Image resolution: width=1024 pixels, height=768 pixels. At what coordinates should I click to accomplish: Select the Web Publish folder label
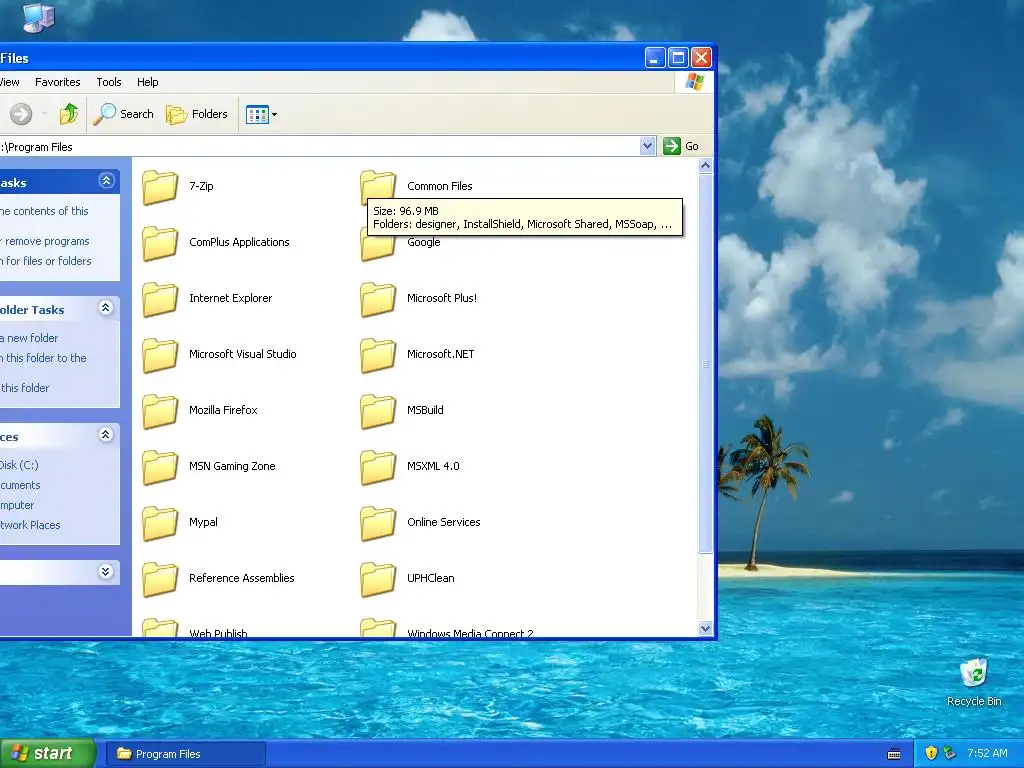click(218, 633)
